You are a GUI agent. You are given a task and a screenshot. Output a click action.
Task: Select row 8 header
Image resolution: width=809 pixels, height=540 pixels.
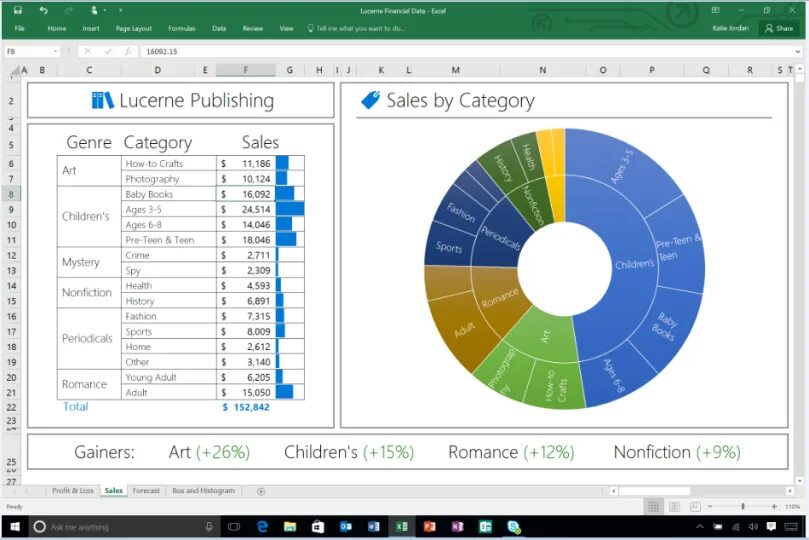(x=11, y=194)
